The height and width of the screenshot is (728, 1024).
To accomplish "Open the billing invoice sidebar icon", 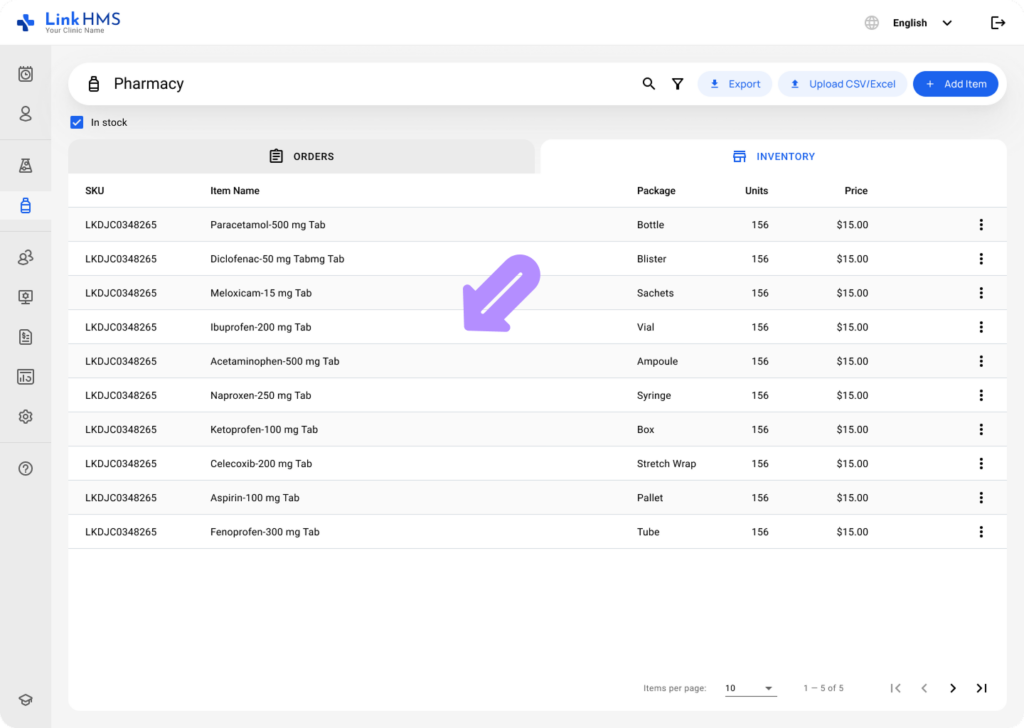I will coord(25,337).
